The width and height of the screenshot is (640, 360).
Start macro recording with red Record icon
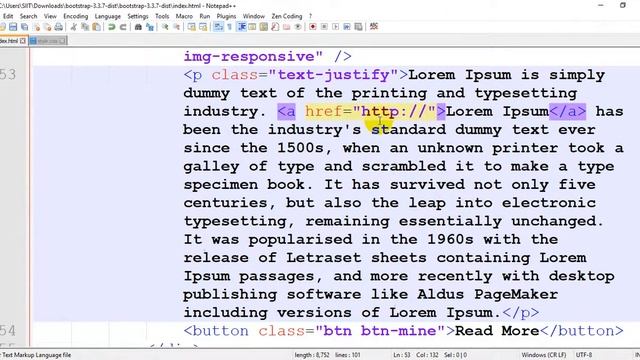coord(313,27)
